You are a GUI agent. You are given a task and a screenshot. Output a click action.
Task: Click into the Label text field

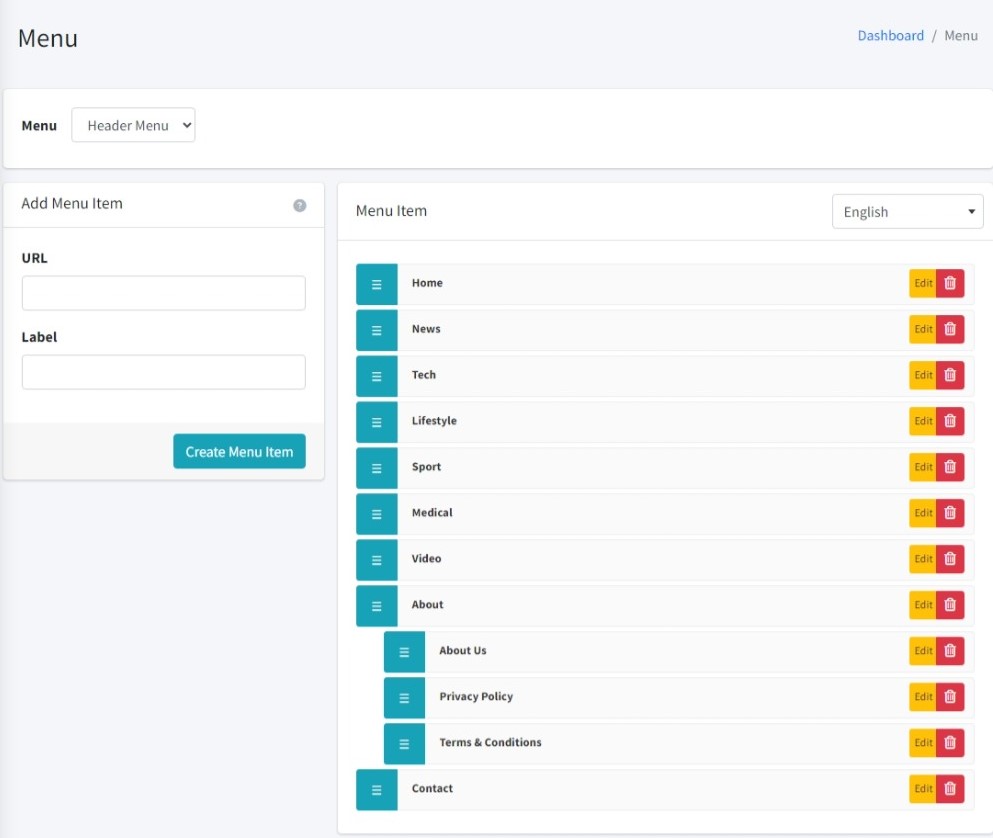point(164,372)
